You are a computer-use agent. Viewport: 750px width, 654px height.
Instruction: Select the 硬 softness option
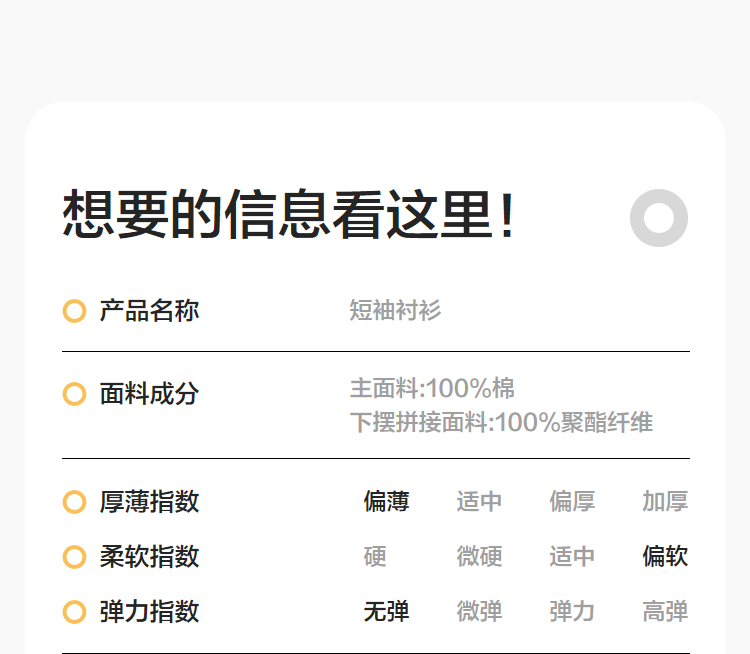point(375,556)
